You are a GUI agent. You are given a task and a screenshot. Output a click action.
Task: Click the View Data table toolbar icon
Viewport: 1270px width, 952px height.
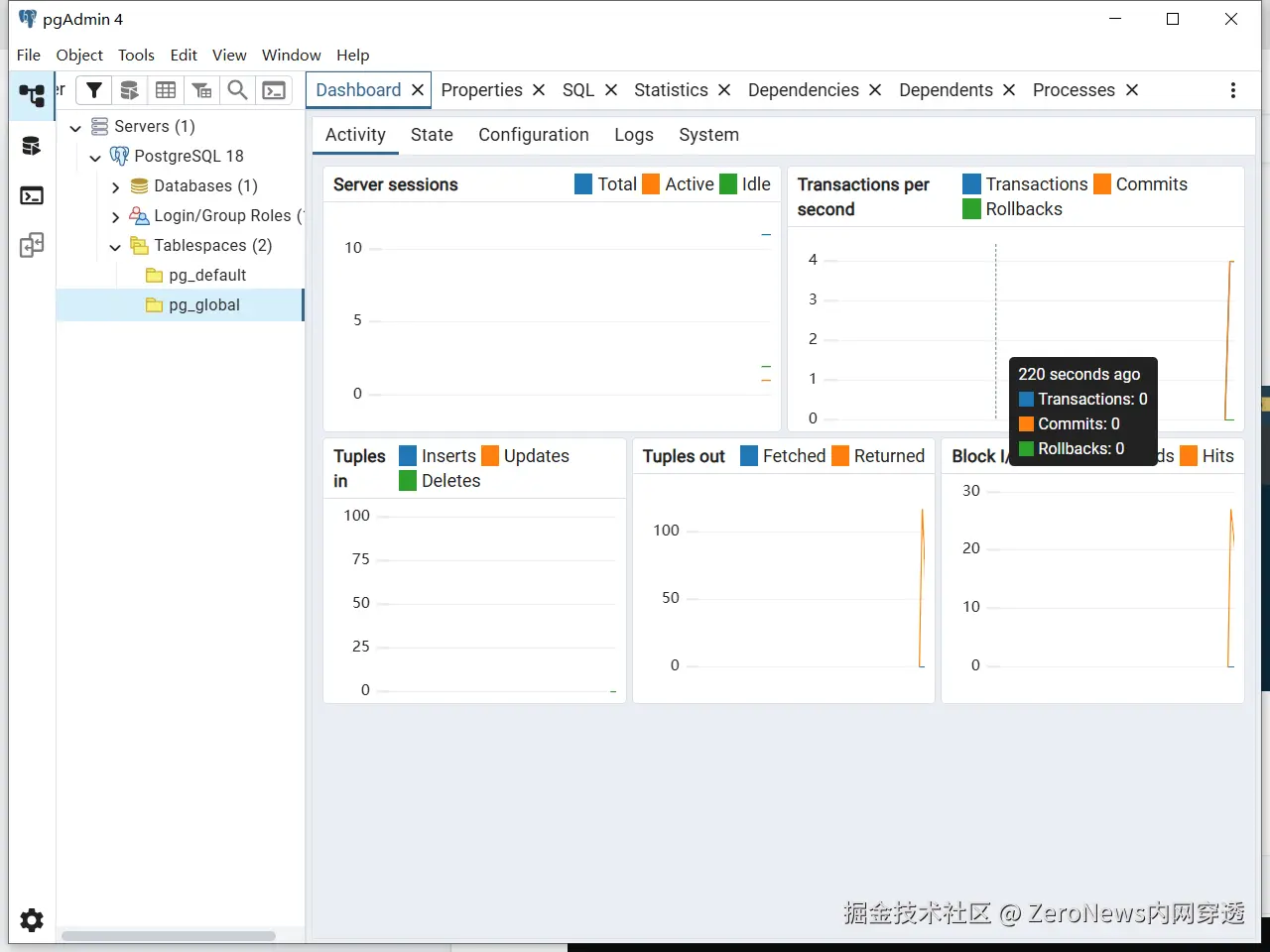166,90
